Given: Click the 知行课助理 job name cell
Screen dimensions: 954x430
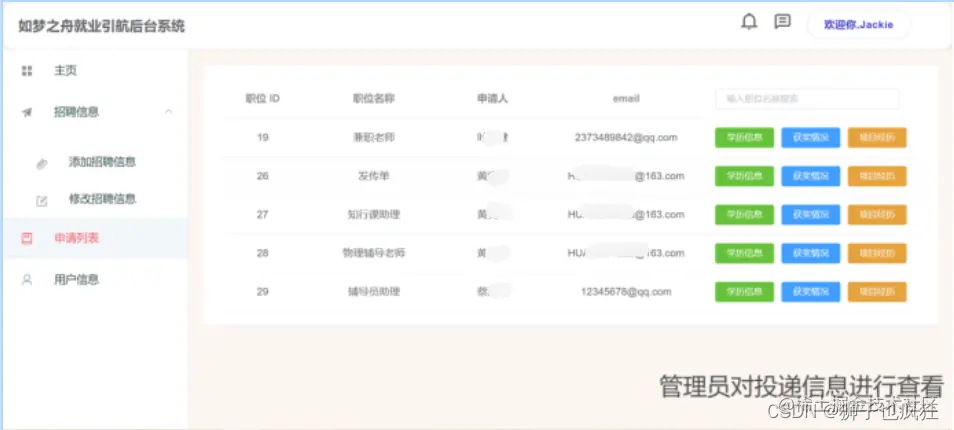Looking at the screenshot, I should pos(374,215).
